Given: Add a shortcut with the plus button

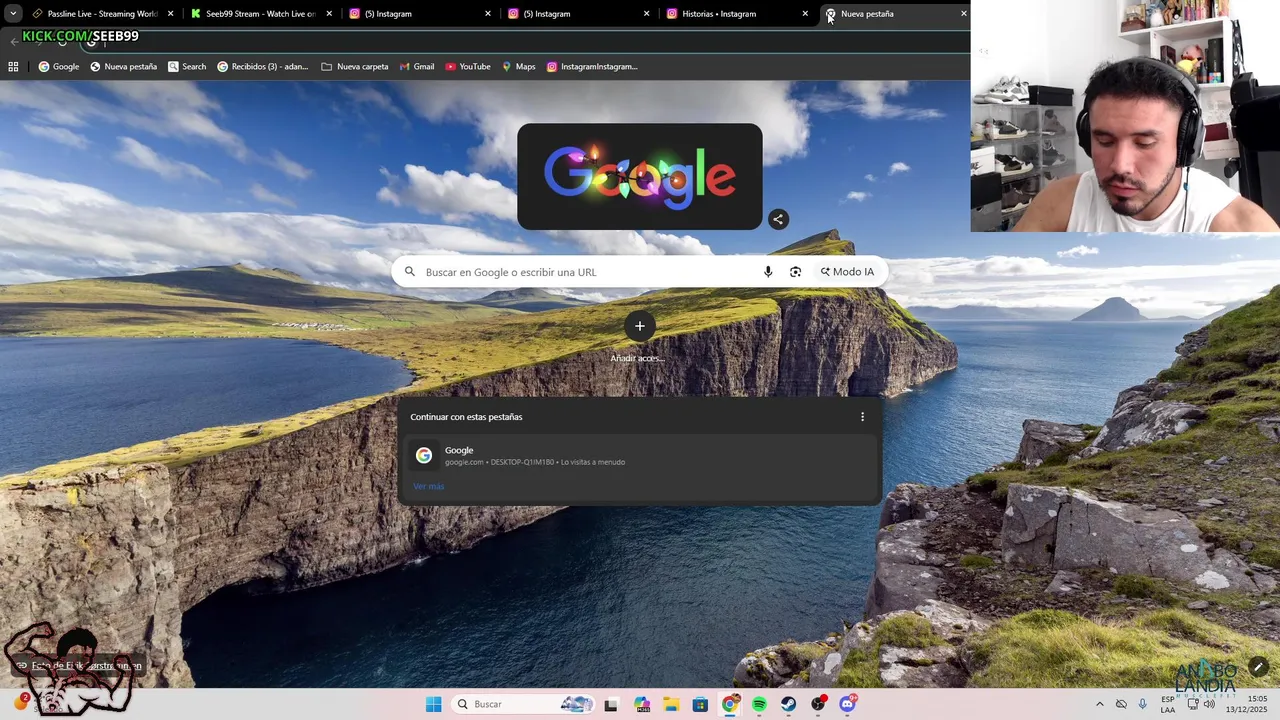Looking at the screenshot, I should tap(640, 326).
